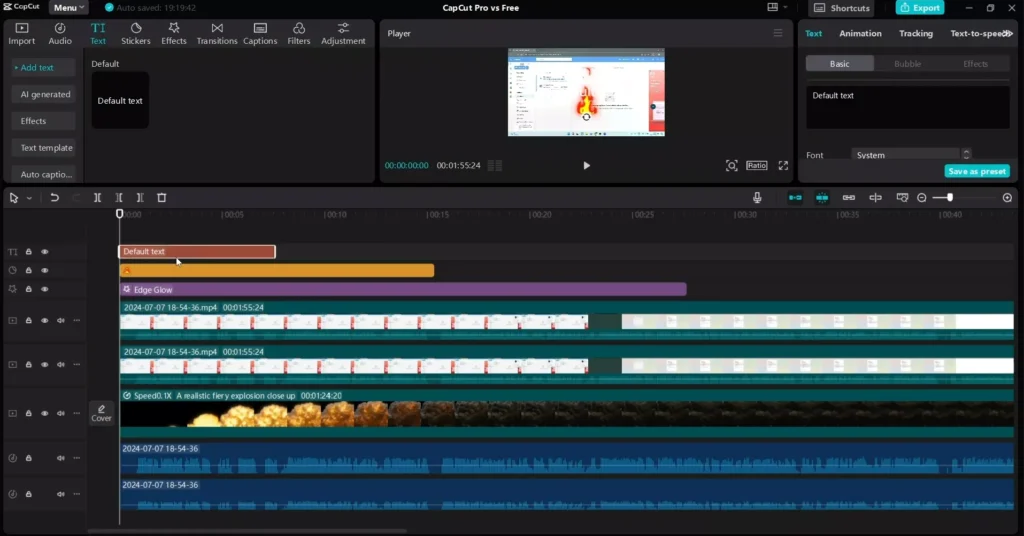1024x536 pixels.
Task: Click the Split clip tool
Action: pos(97,197)
